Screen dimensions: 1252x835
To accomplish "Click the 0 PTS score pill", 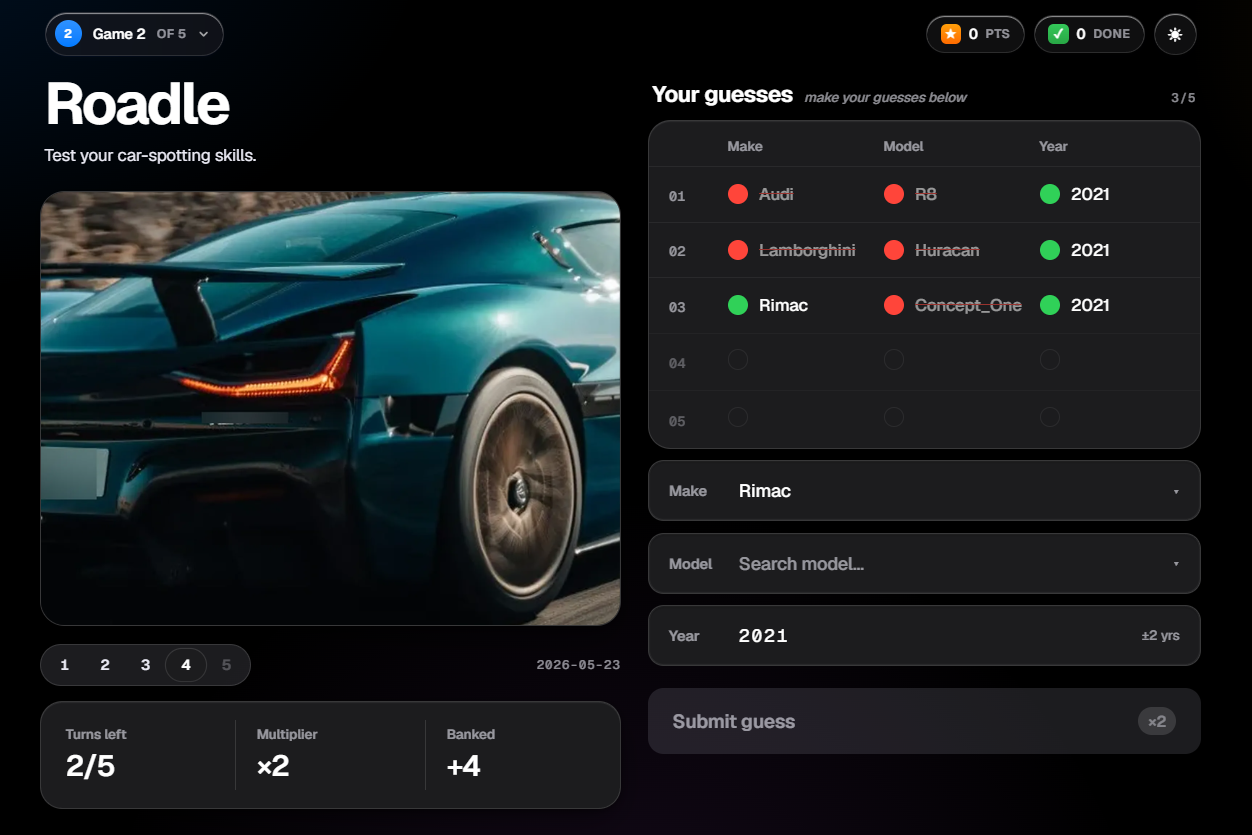I will click(975, 34).
